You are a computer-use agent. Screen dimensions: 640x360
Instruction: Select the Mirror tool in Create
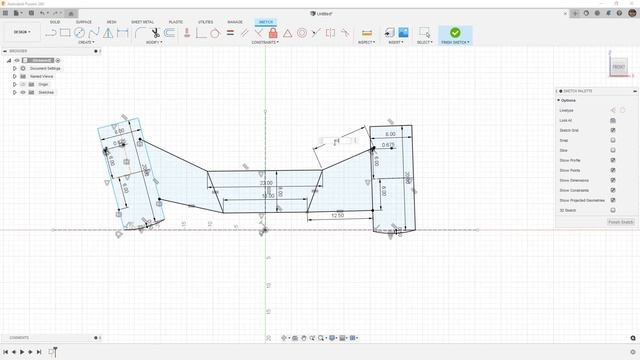click(x=108, y=33)
